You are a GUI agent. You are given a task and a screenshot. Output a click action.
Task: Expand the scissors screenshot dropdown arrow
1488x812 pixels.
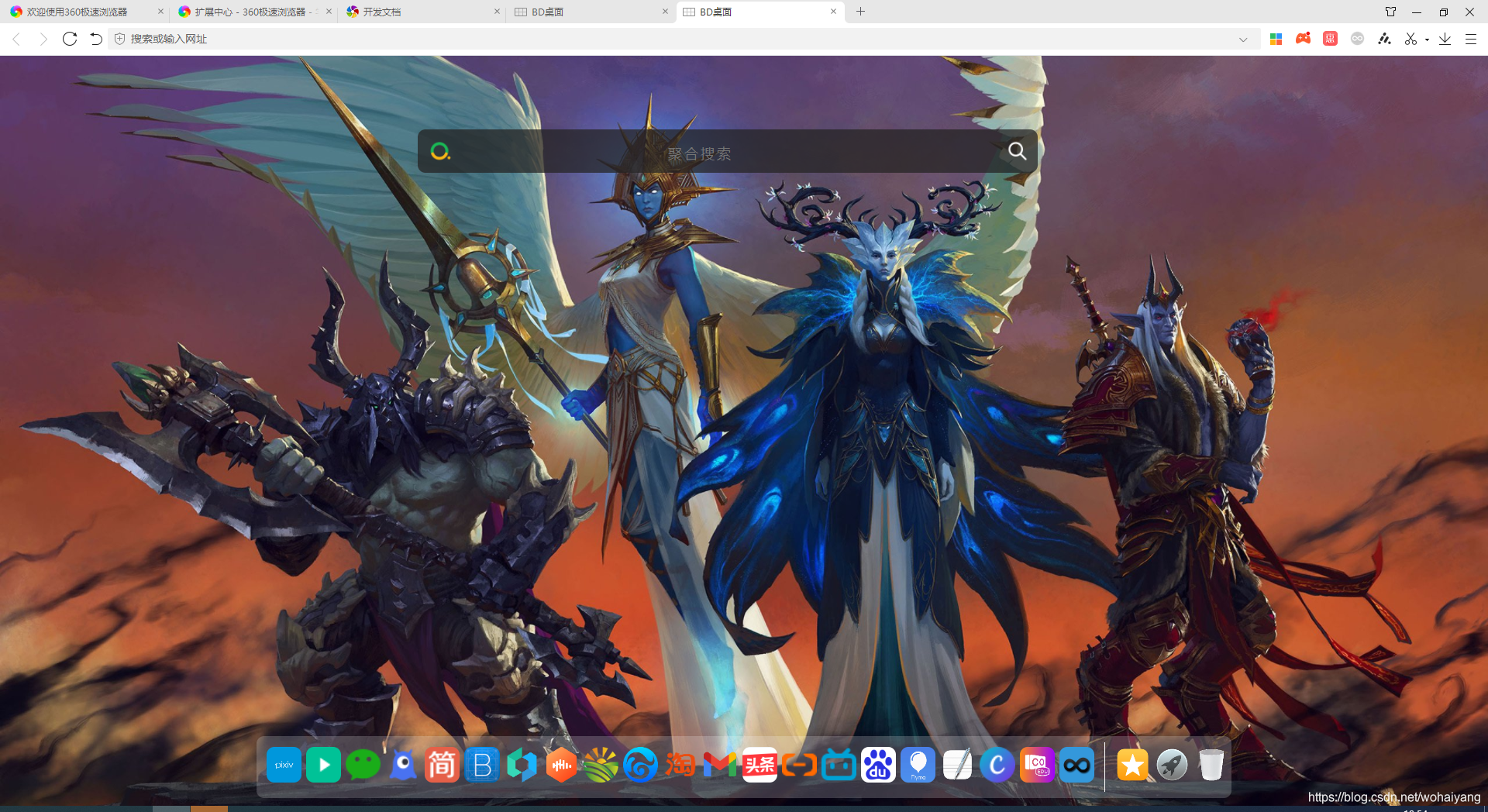coord(1427,40)
